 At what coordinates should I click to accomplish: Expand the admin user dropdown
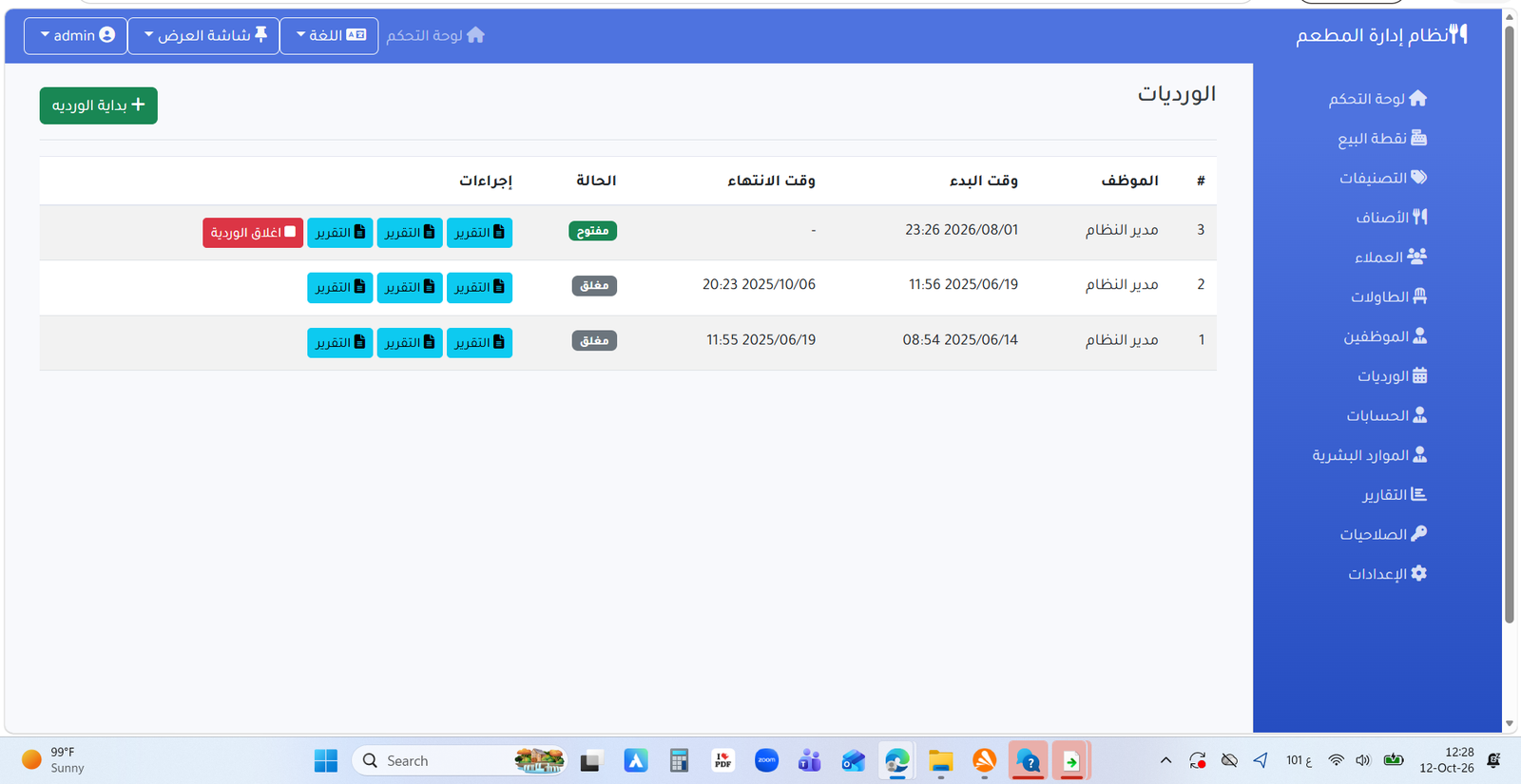tap(76, 35)
